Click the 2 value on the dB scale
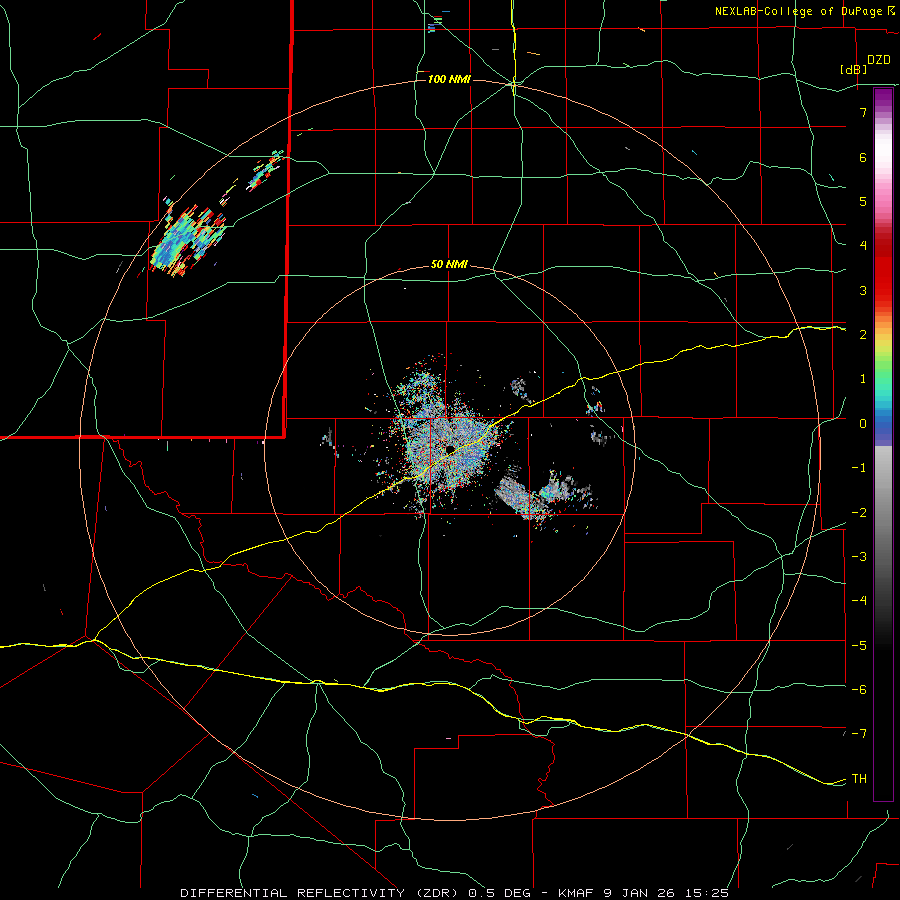 863,335
